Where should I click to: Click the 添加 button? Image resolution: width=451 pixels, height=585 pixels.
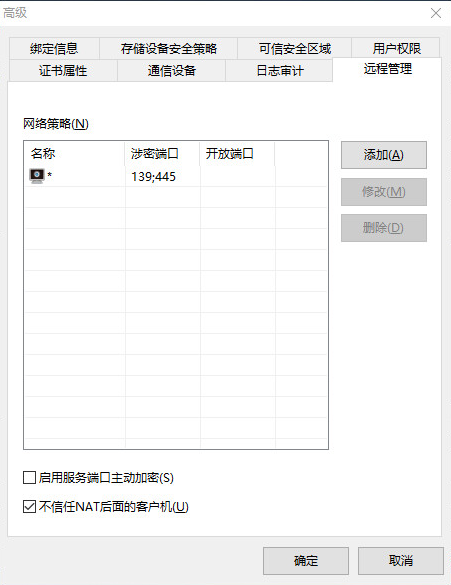(x=384, y=155)
